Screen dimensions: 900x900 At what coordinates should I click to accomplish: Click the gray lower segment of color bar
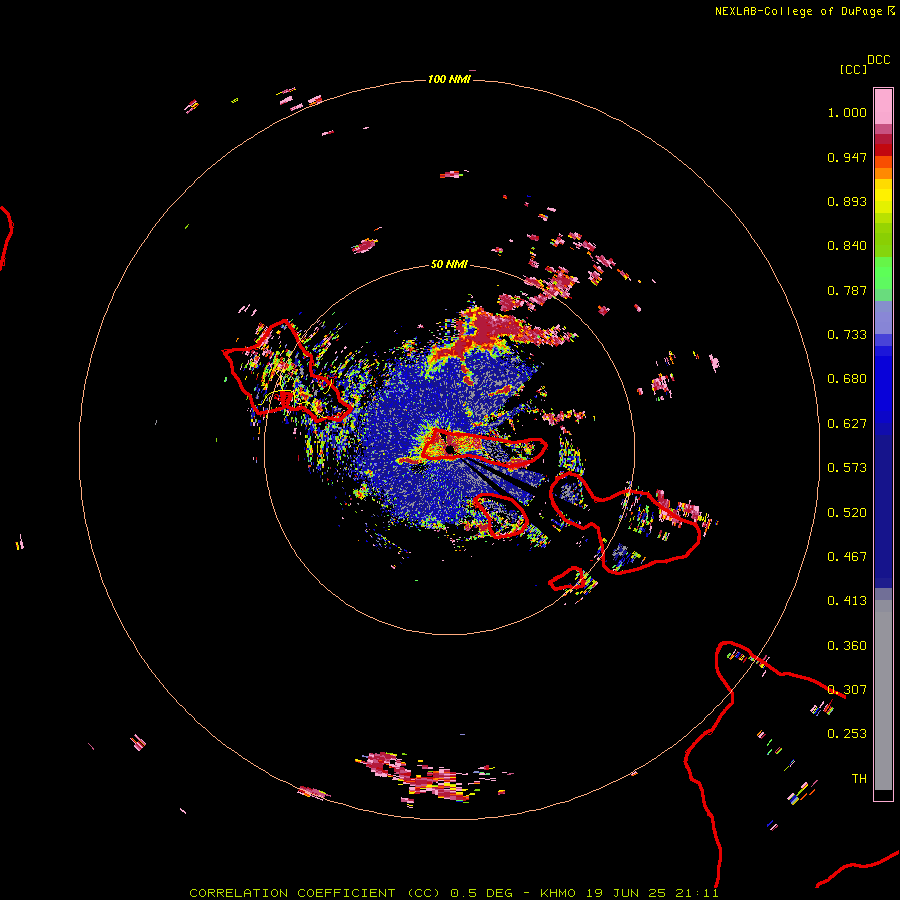tap(883, 695)
